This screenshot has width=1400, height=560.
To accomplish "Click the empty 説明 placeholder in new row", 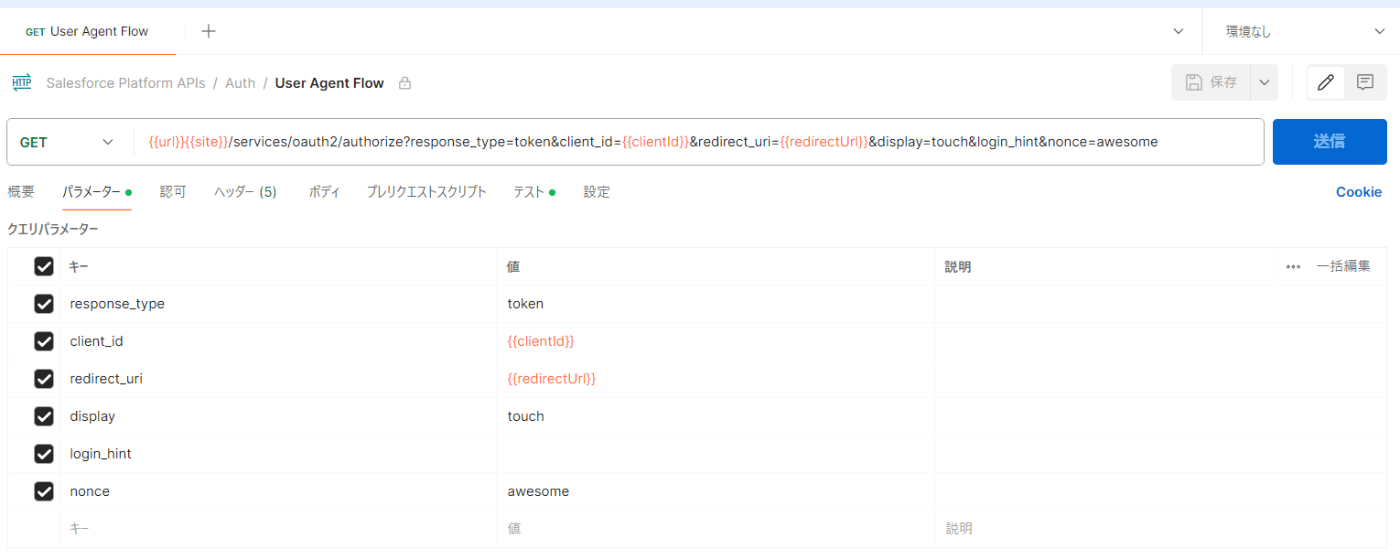I will (1161, 529).
